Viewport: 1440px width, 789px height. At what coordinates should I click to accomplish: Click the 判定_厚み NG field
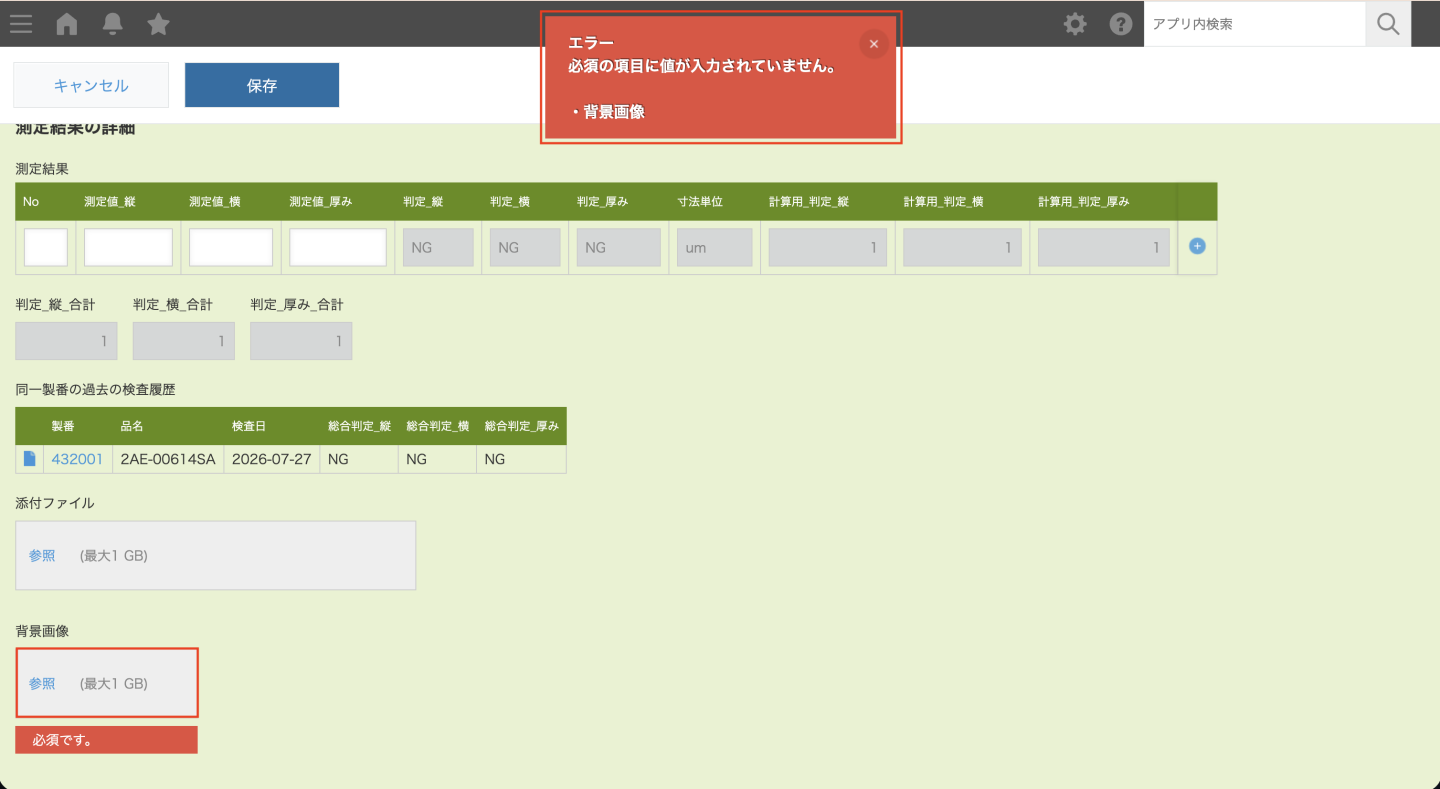pos(619,247)
